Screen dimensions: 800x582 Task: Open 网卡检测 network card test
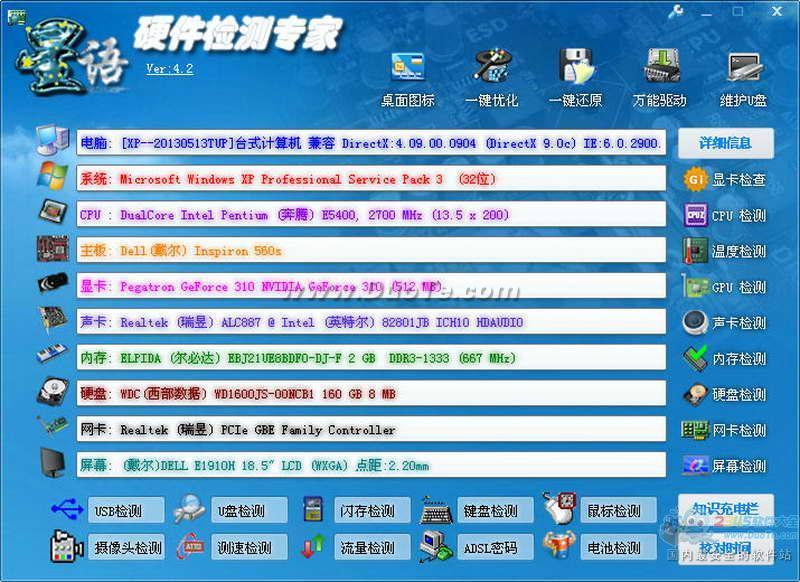(724, 430)
